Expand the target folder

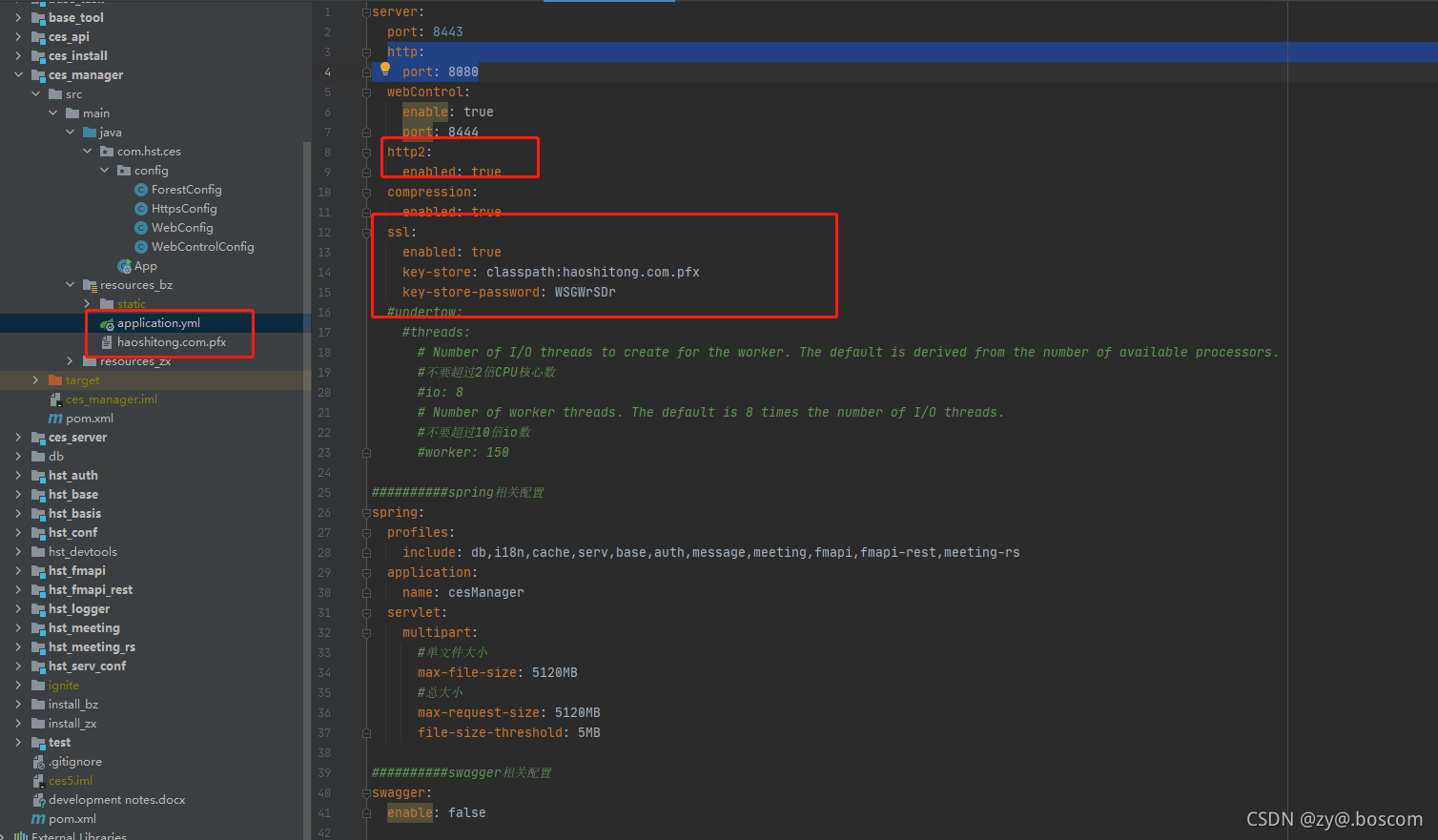click(x=35, y=379)
